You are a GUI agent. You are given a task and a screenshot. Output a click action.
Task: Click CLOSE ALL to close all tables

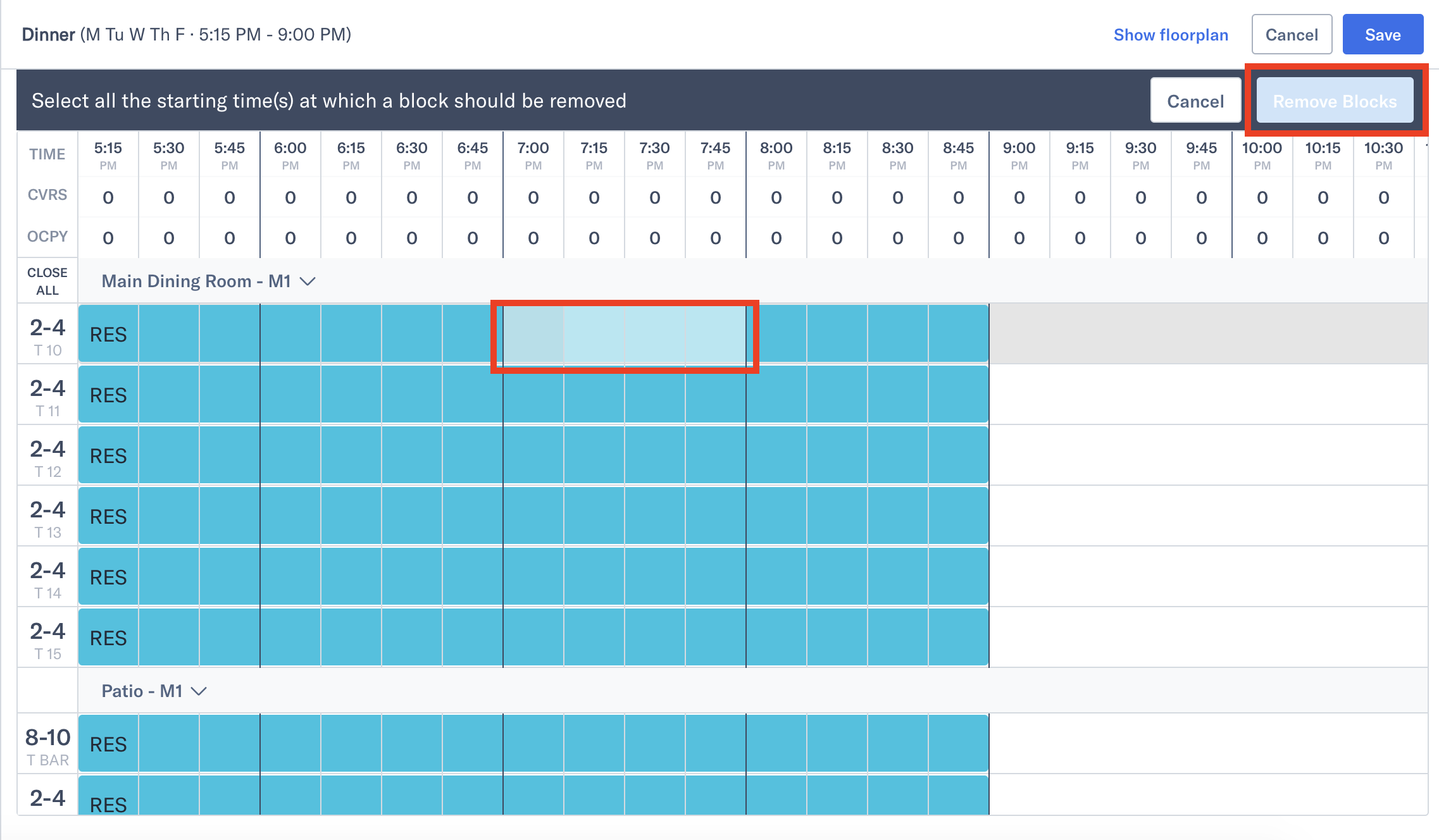point(47,280)
